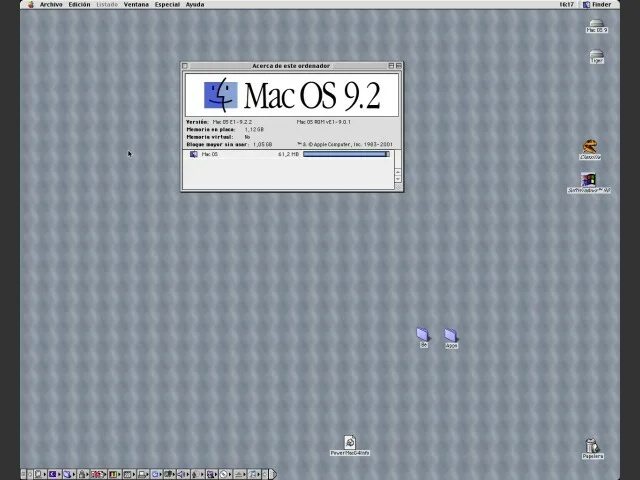640x480 pixels.
Task: Click the Acerca de este ordenador title bar
Action: pyautogui.click(x=291, y=66)
